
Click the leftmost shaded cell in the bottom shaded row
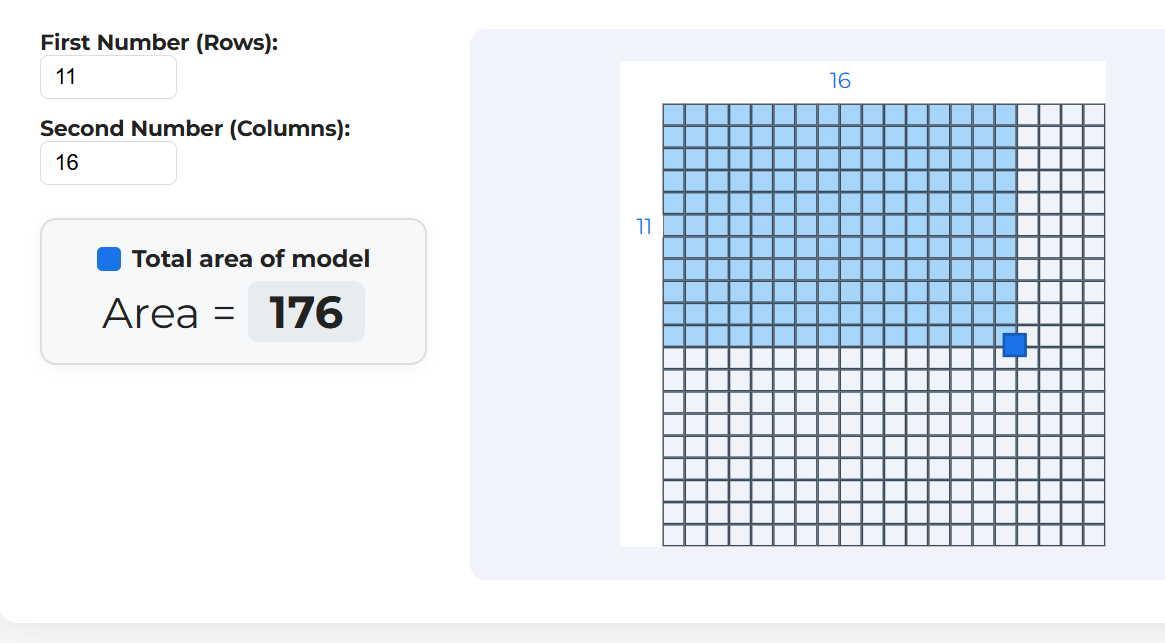pyautogui.click(x=674, y=336)
